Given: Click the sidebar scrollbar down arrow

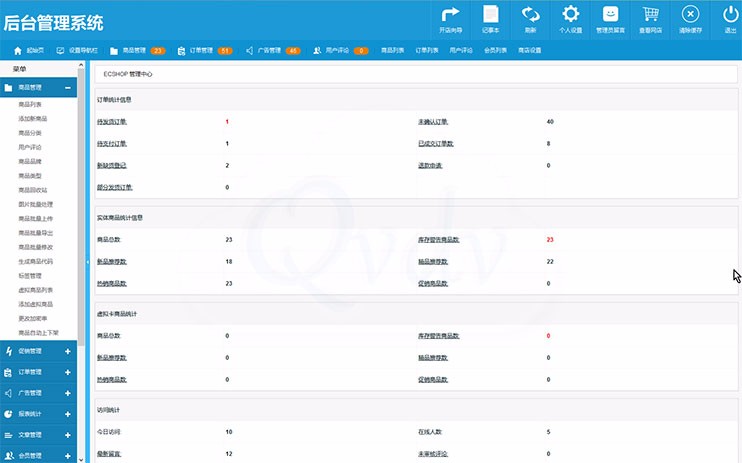Looking at the screenshot, I should coord(81,459).
